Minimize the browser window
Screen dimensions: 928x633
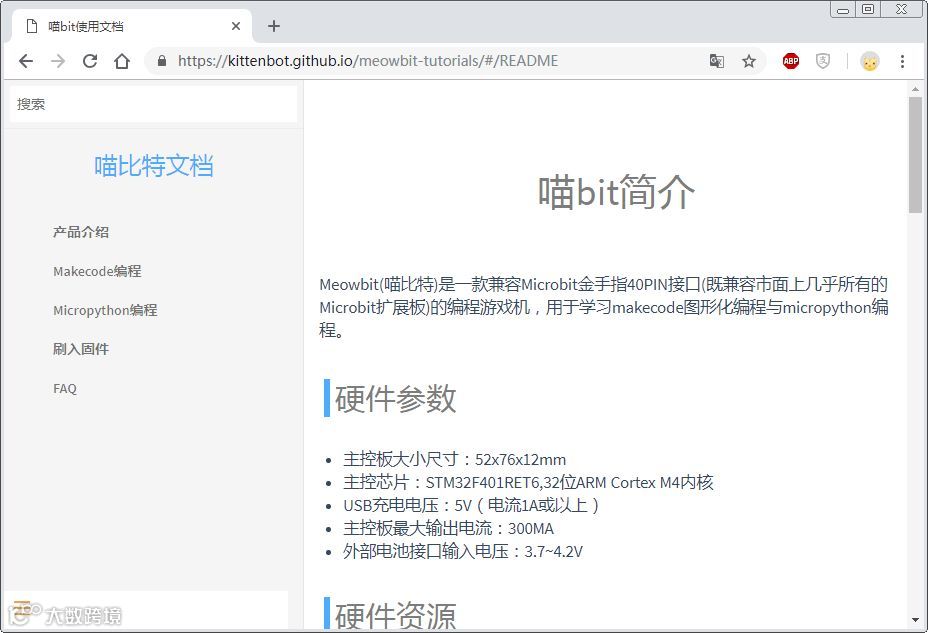[x=843, y=9]
